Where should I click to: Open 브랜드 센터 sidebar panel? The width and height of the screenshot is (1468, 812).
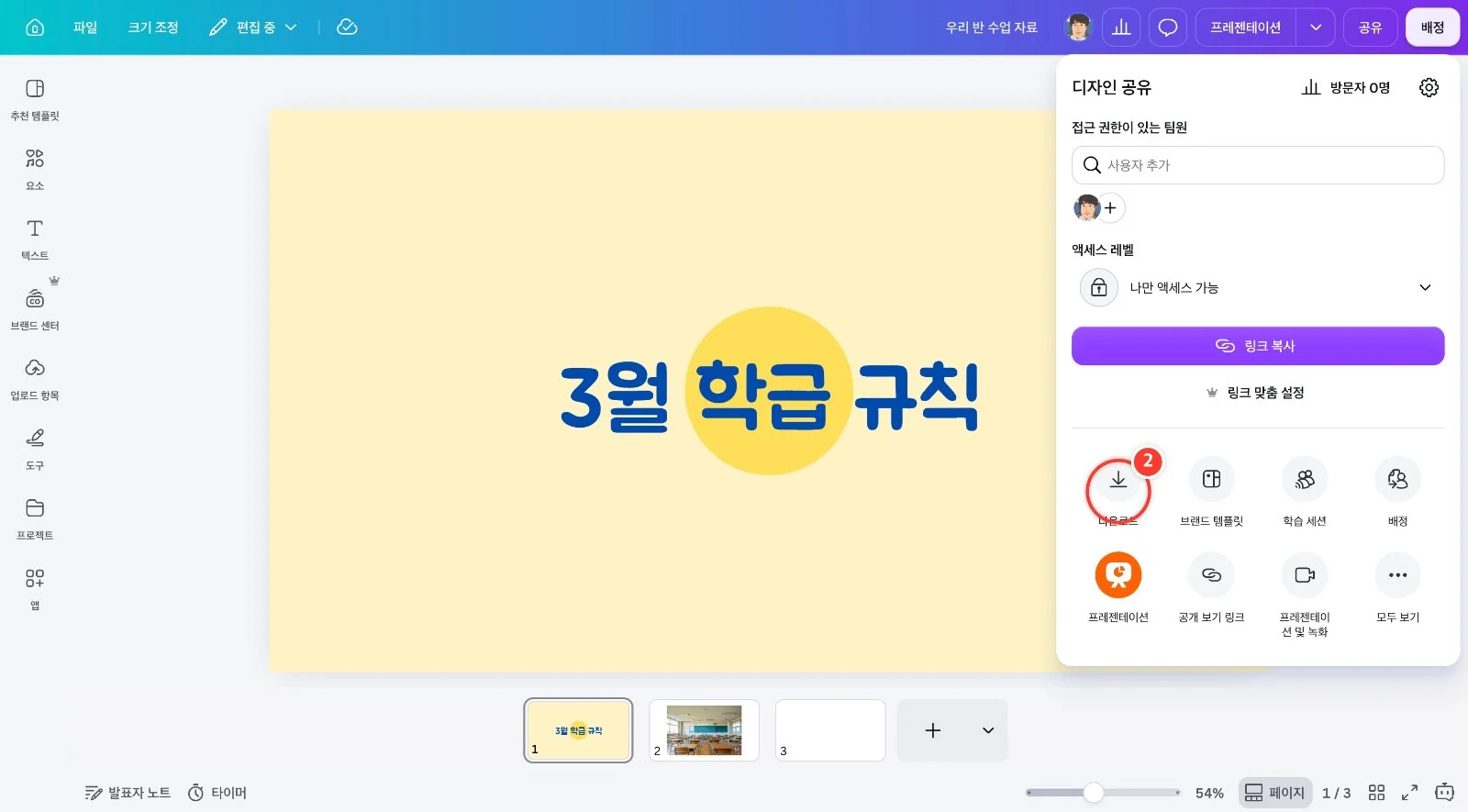[x=35, y=309]
